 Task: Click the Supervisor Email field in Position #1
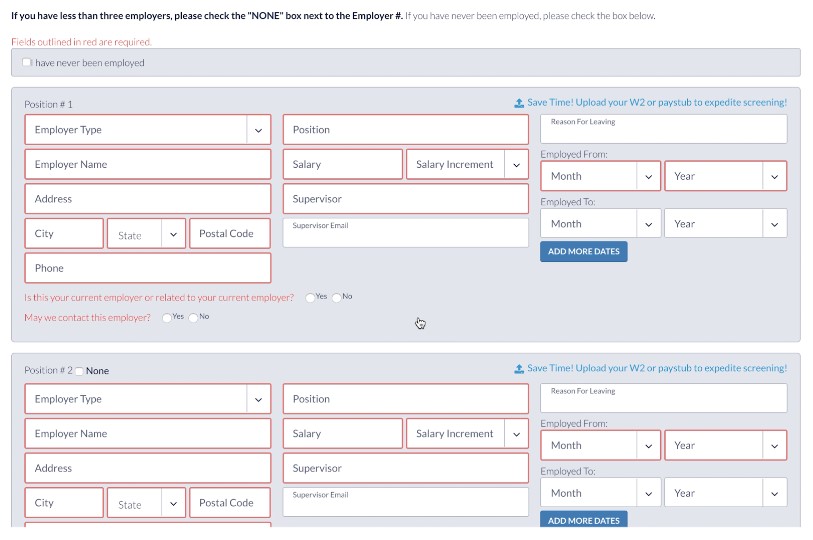tap(405, 234)
